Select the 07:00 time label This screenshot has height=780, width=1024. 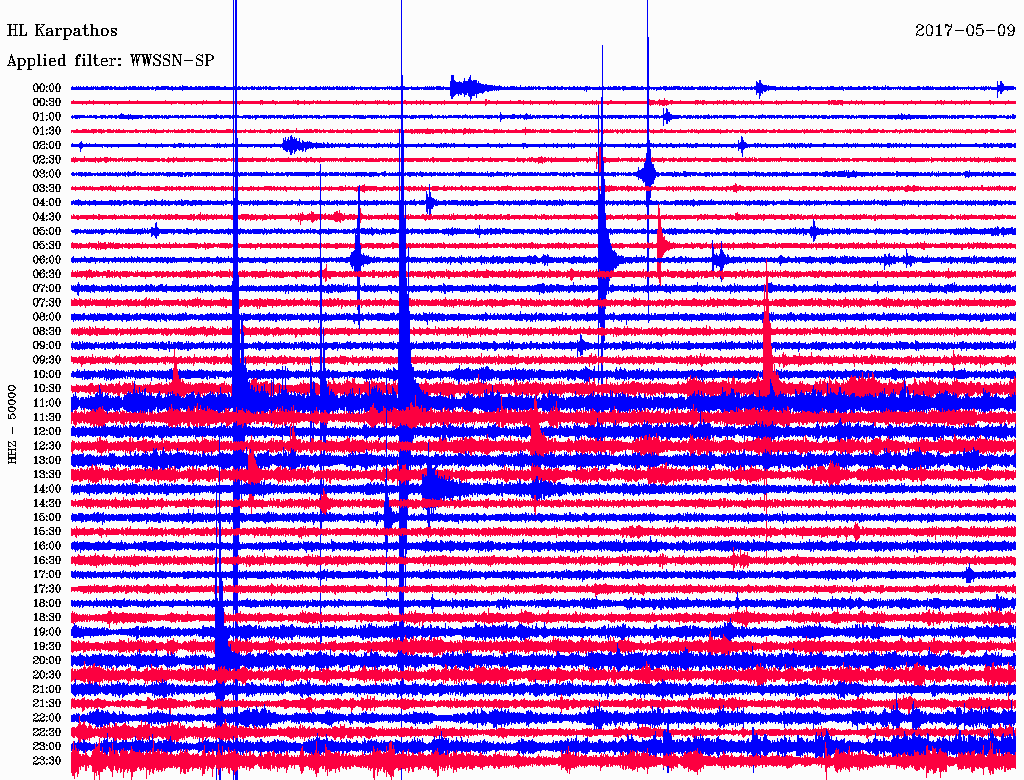47,289
